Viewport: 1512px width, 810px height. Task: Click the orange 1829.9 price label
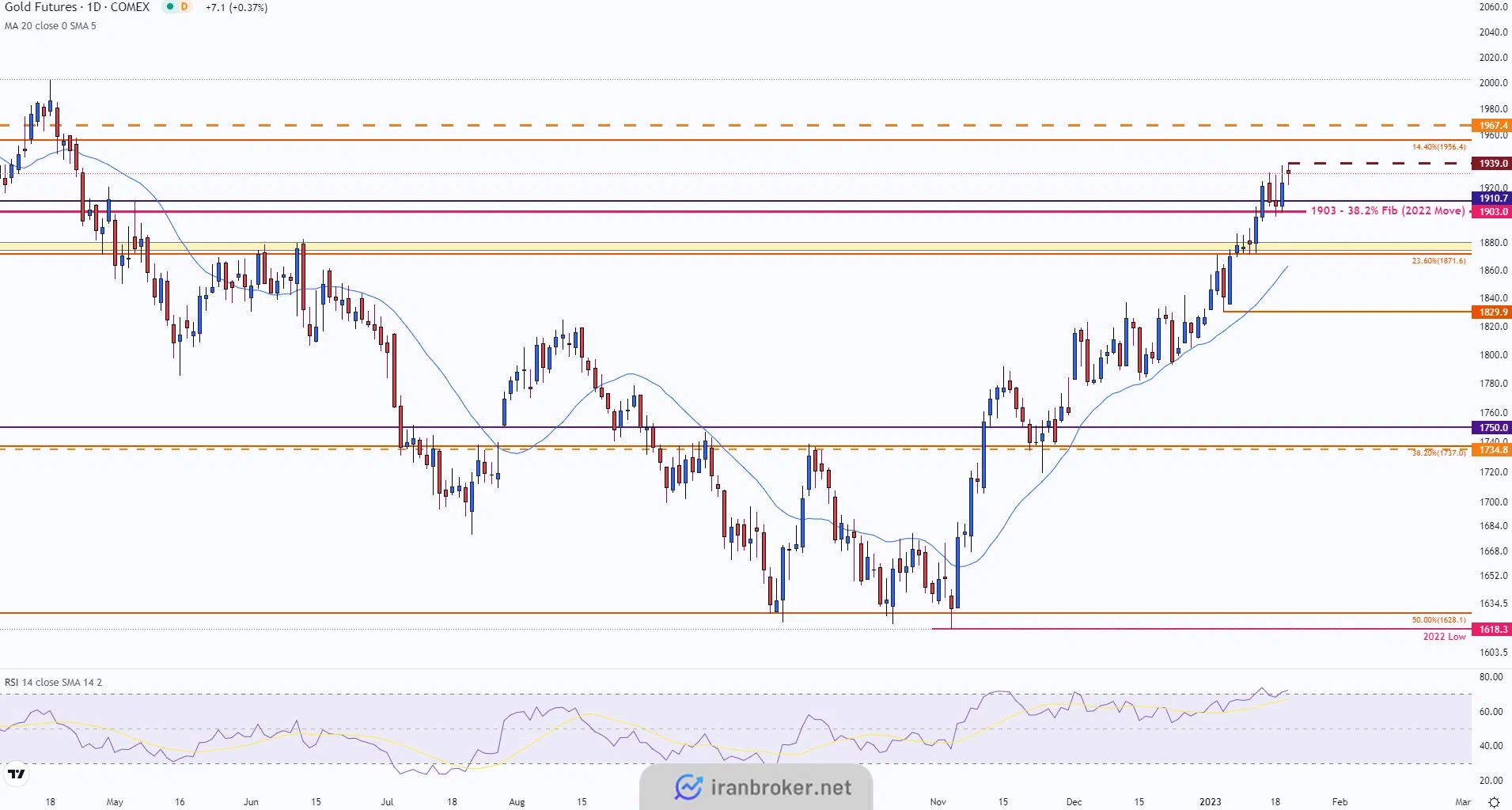pos(1492,312)
